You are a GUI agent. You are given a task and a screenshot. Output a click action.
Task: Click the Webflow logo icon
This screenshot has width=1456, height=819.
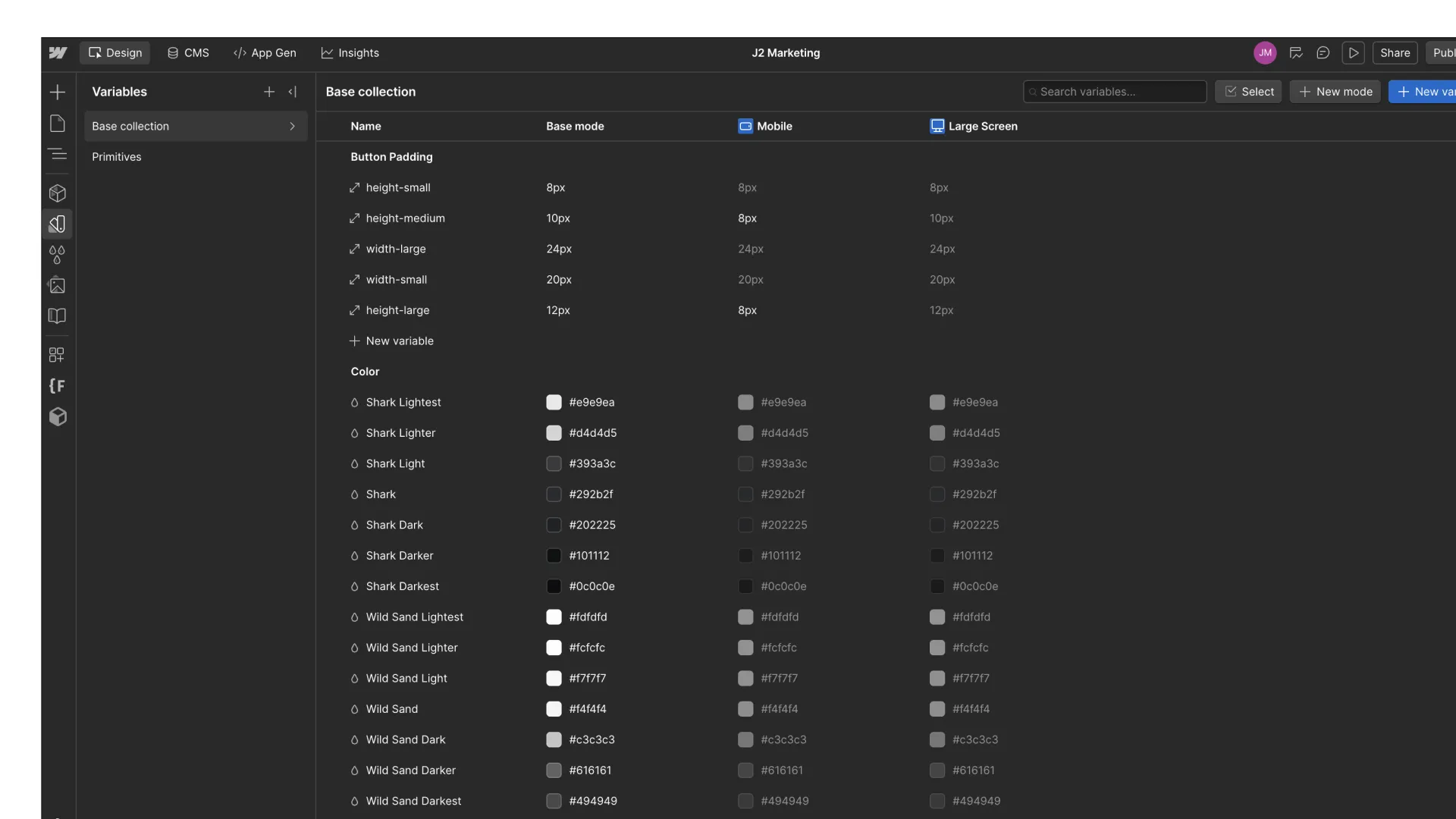(58, 53)
